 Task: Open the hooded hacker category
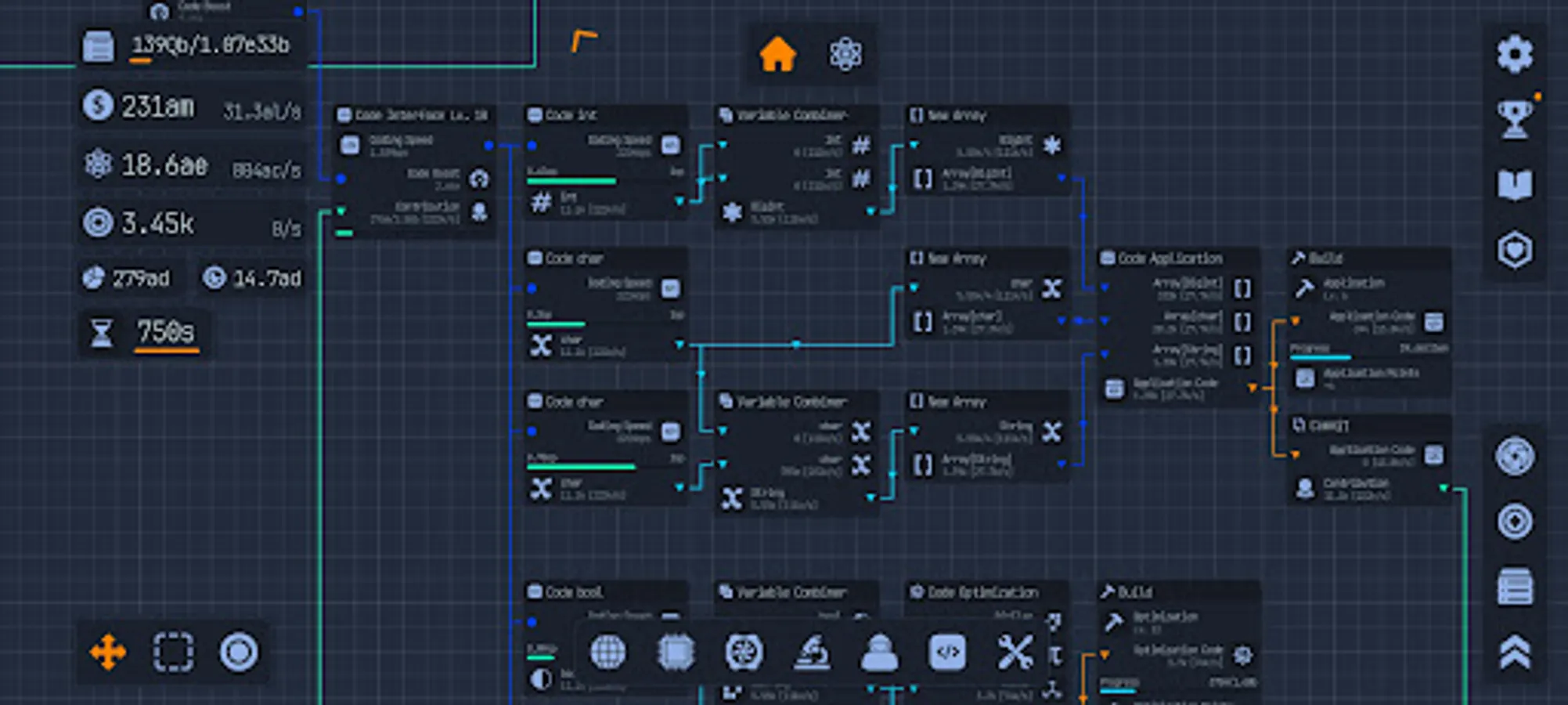click(879, 652)
